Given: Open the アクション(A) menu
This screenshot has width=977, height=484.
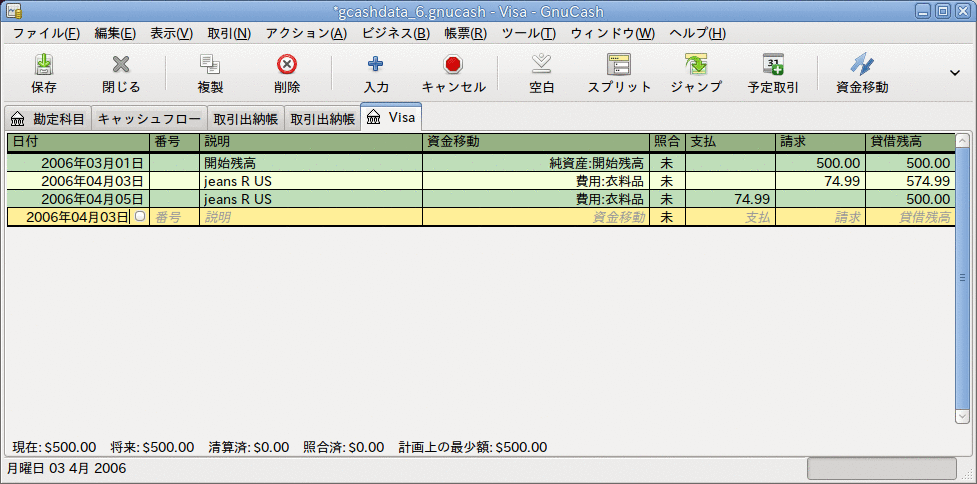Looking at the screenshot, I should (x=306, y=34).
